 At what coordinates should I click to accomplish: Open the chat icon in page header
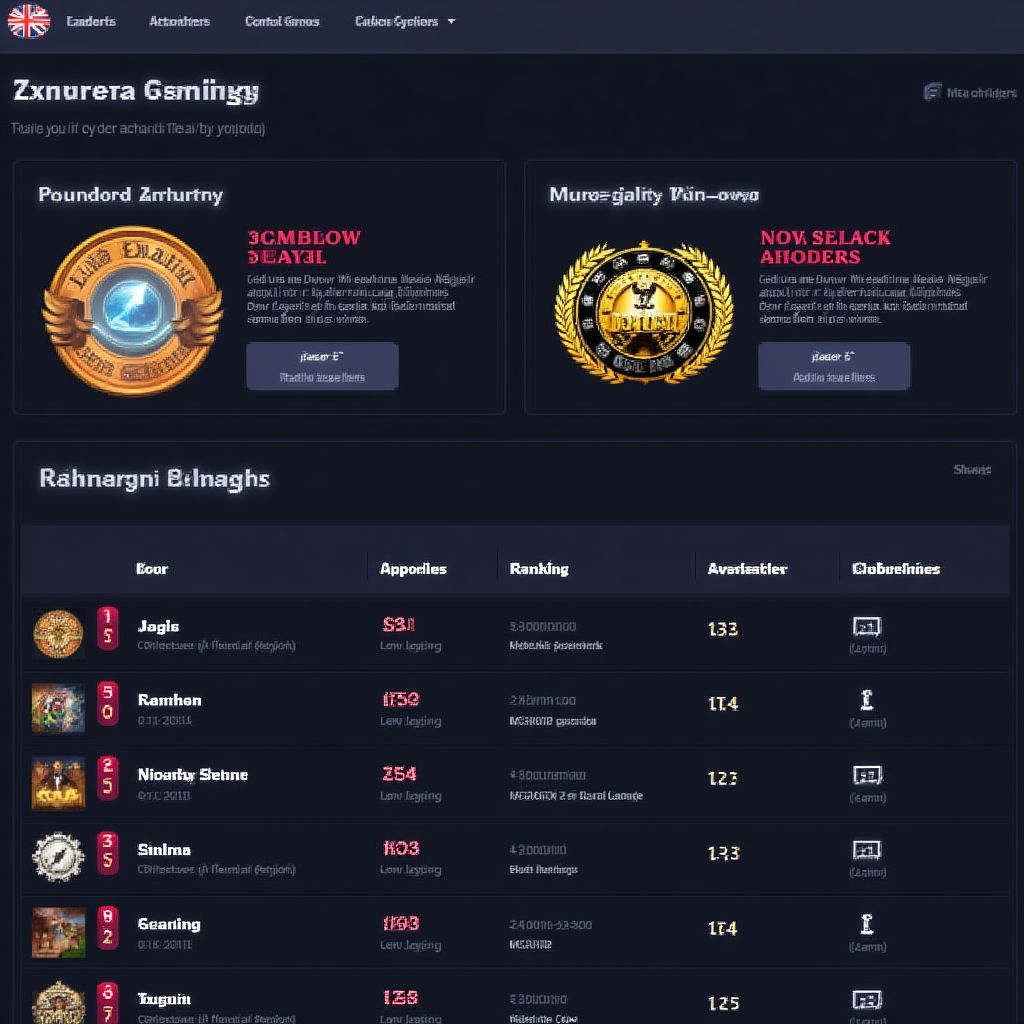932,92
